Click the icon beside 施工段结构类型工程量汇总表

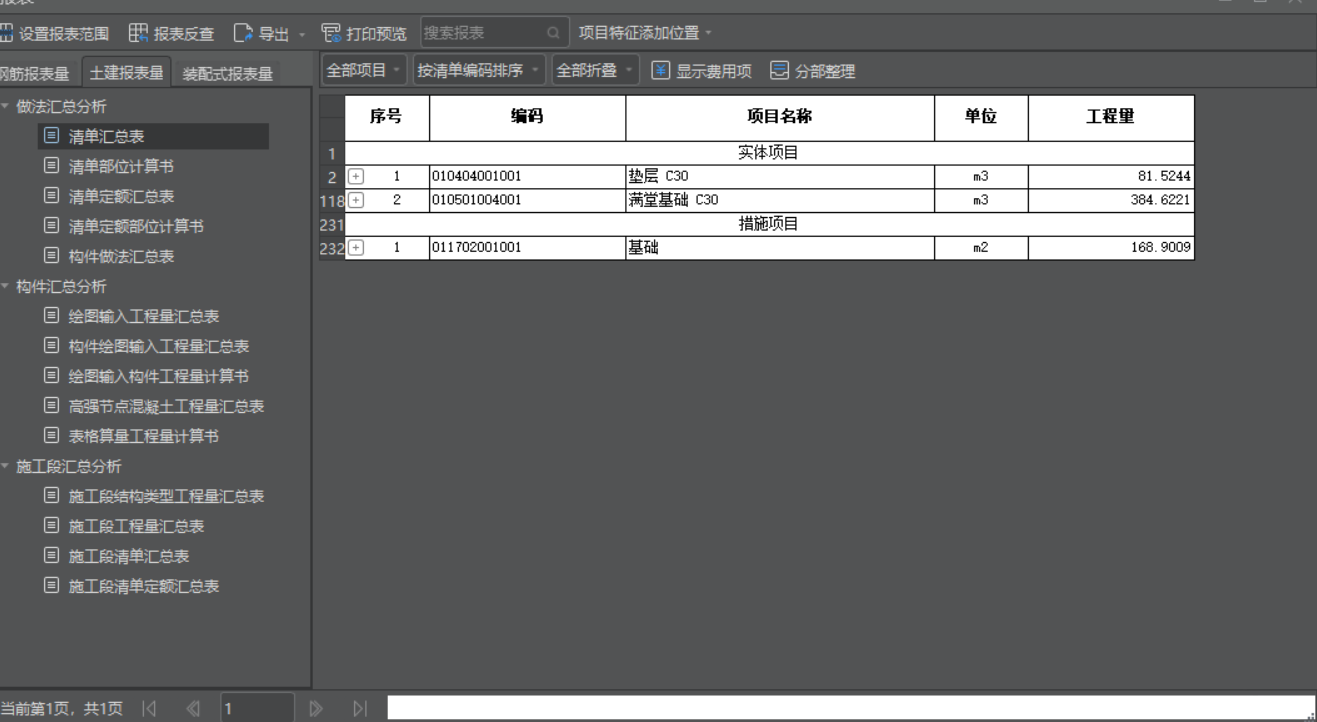(51, 497)
